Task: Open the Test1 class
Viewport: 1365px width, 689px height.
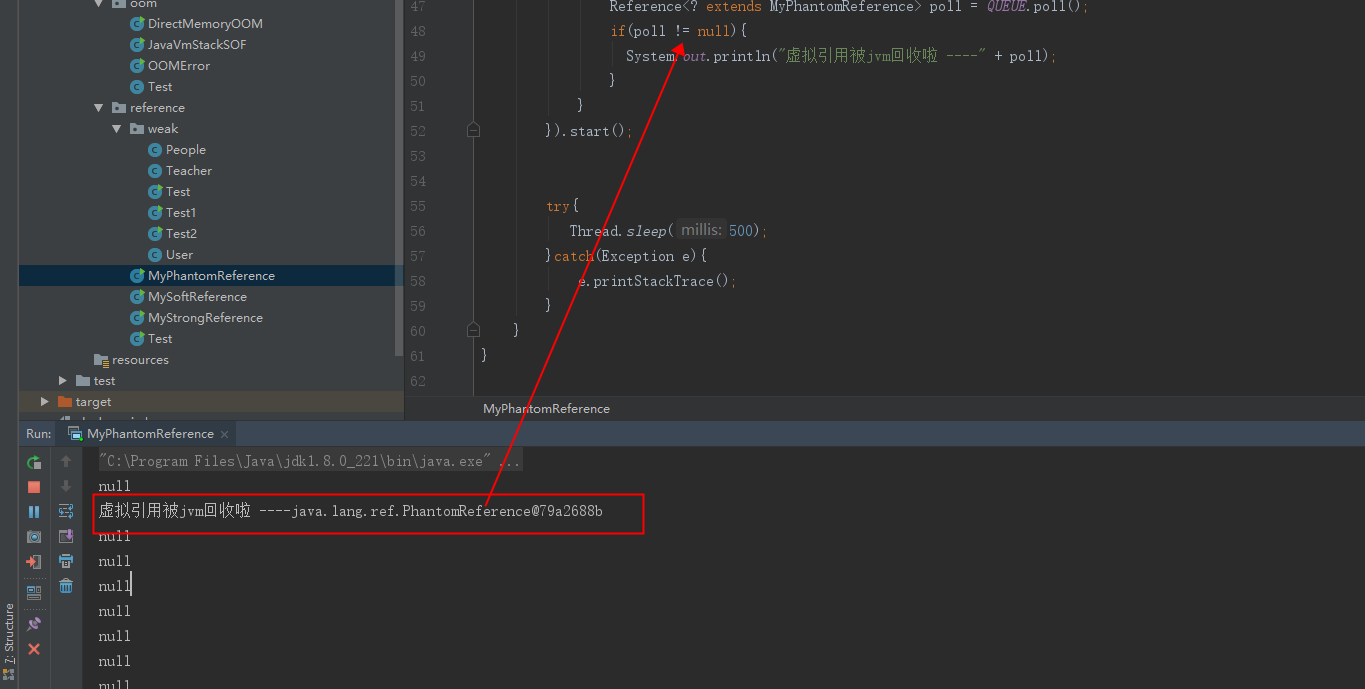Action: point(181,213)
